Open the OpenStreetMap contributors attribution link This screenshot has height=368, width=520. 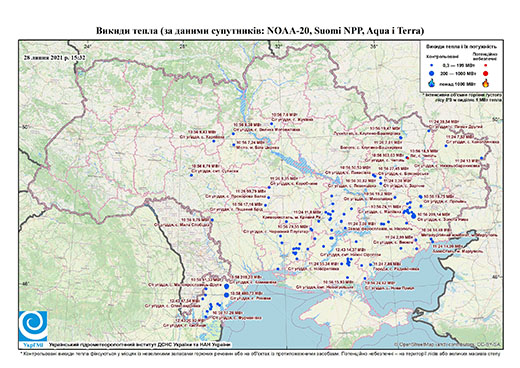pyautogui.click(x=448, y=345)
